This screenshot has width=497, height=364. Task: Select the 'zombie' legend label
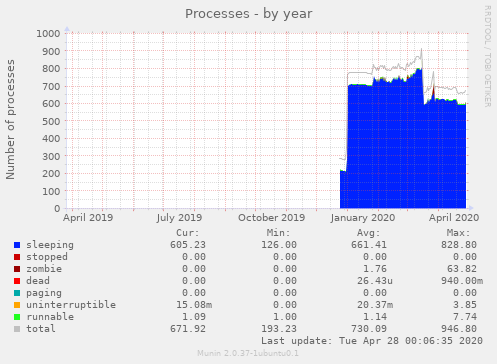point(44,269)
